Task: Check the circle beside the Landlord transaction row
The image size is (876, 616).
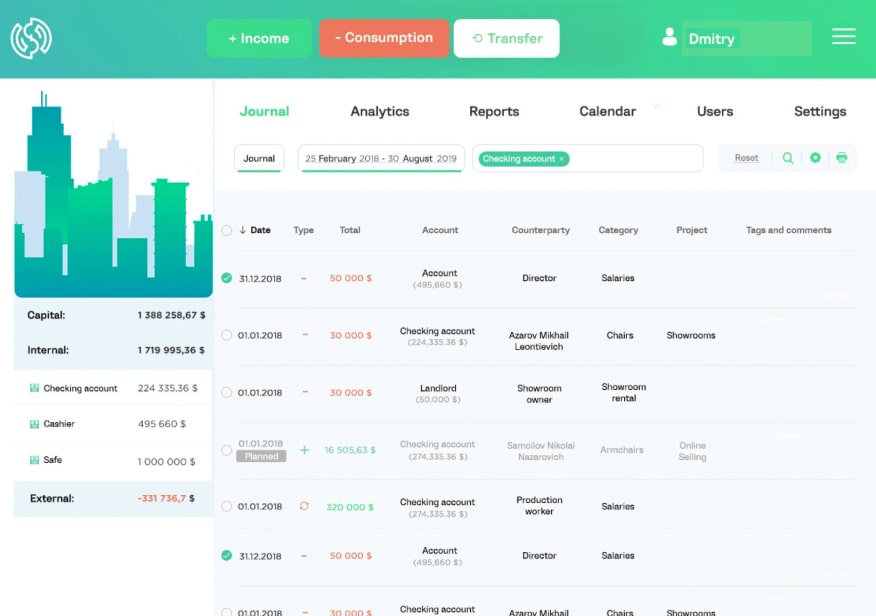Action: [x=226, y=392]
